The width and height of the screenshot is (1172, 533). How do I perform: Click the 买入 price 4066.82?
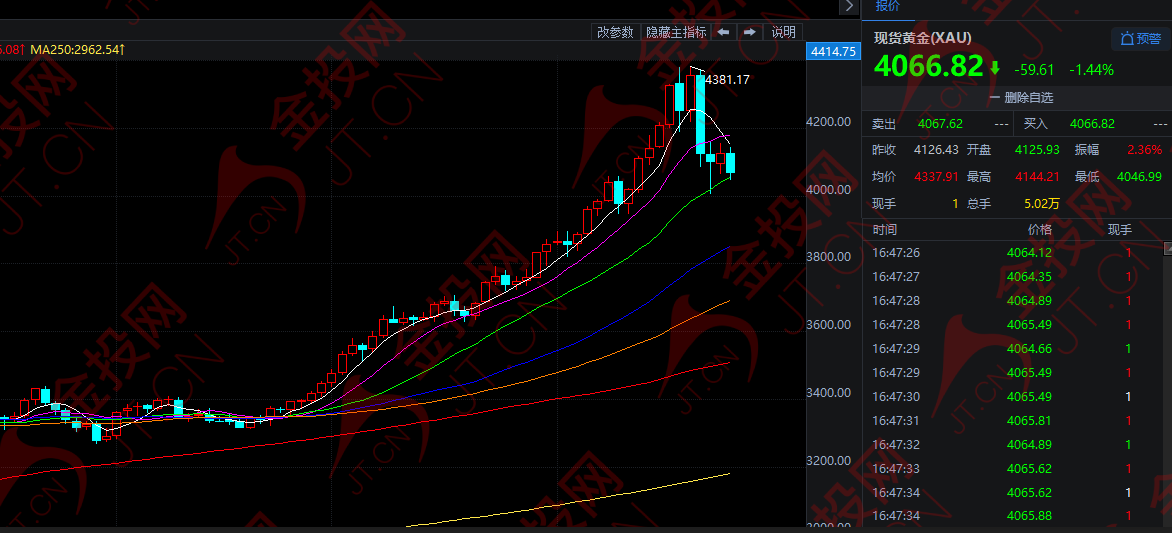[x=1092, y=124]
